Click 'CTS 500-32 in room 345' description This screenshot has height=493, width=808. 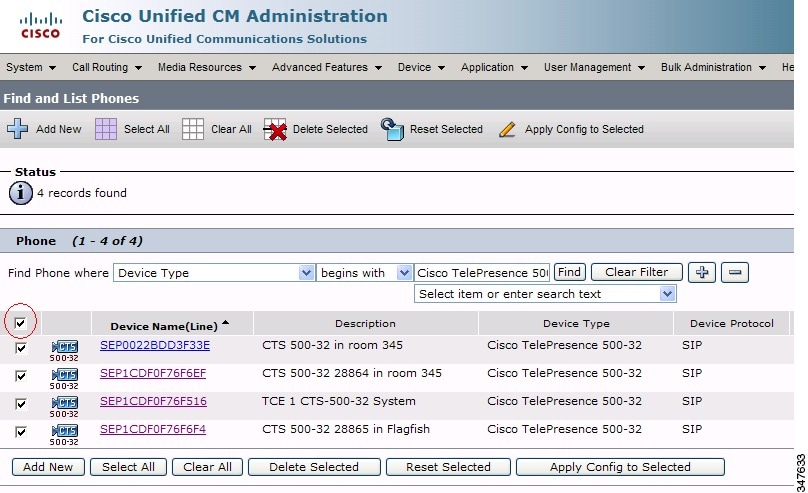point(332,345)
